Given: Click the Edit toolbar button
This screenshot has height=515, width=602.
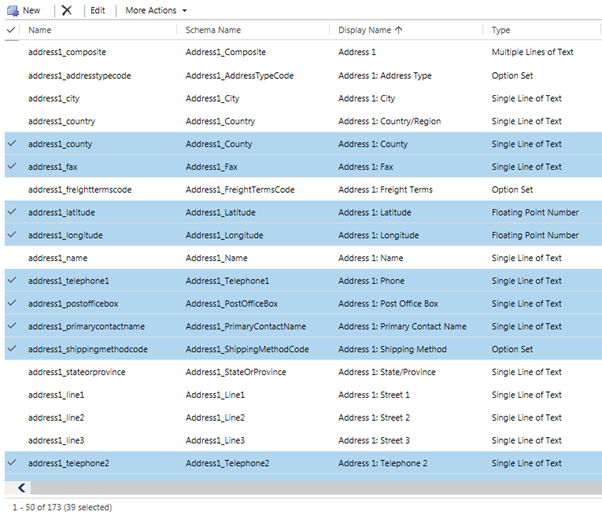Looking at the screenshot, I should pos(97,10).
